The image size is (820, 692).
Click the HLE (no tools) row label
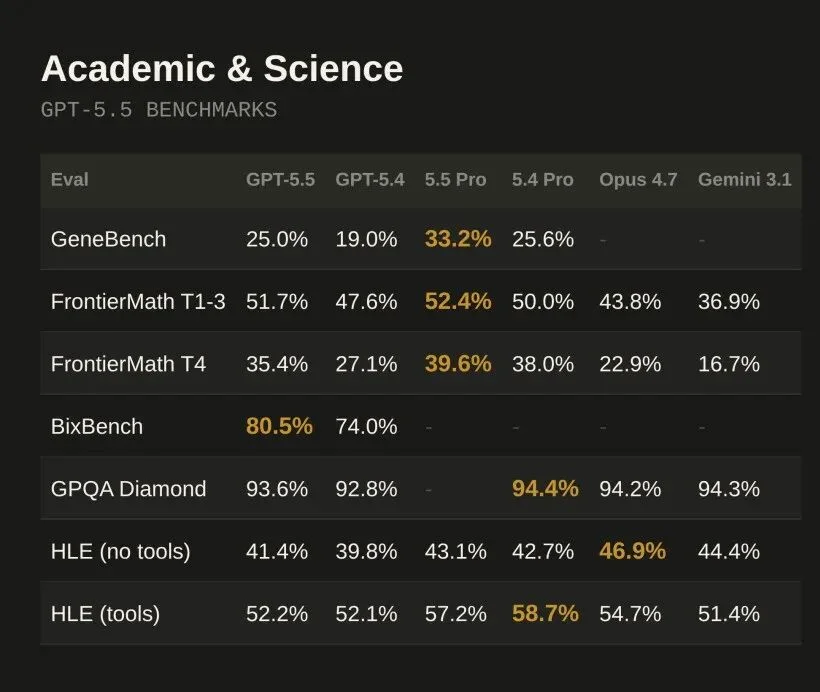120,551
